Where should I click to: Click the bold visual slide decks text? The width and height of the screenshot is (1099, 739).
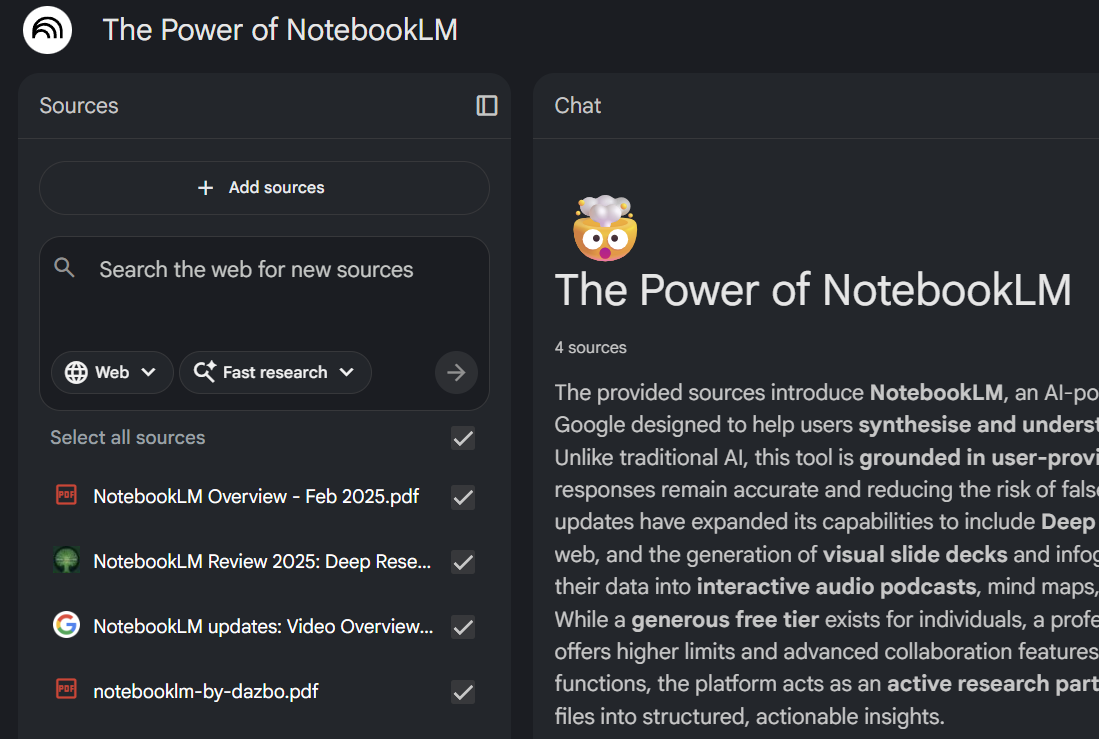pos(915,555)
